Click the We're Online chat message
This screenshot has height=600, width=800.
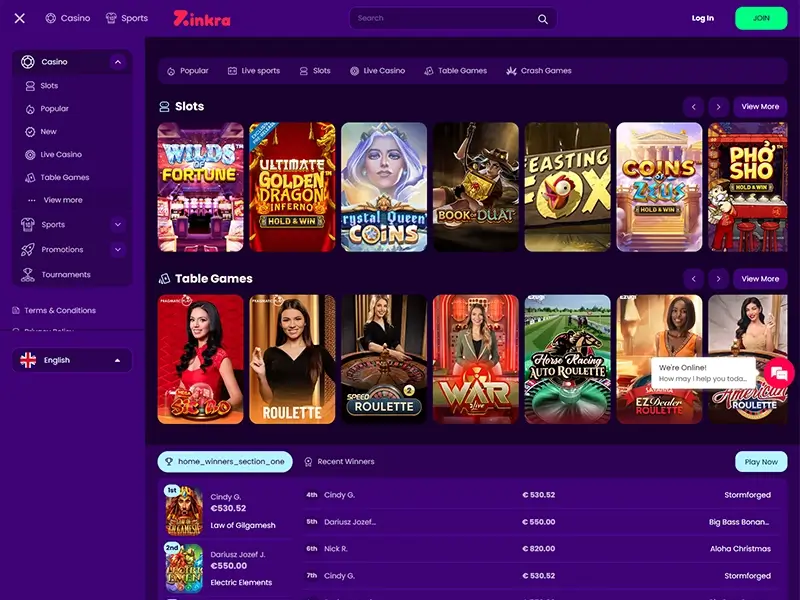(703, 373)
